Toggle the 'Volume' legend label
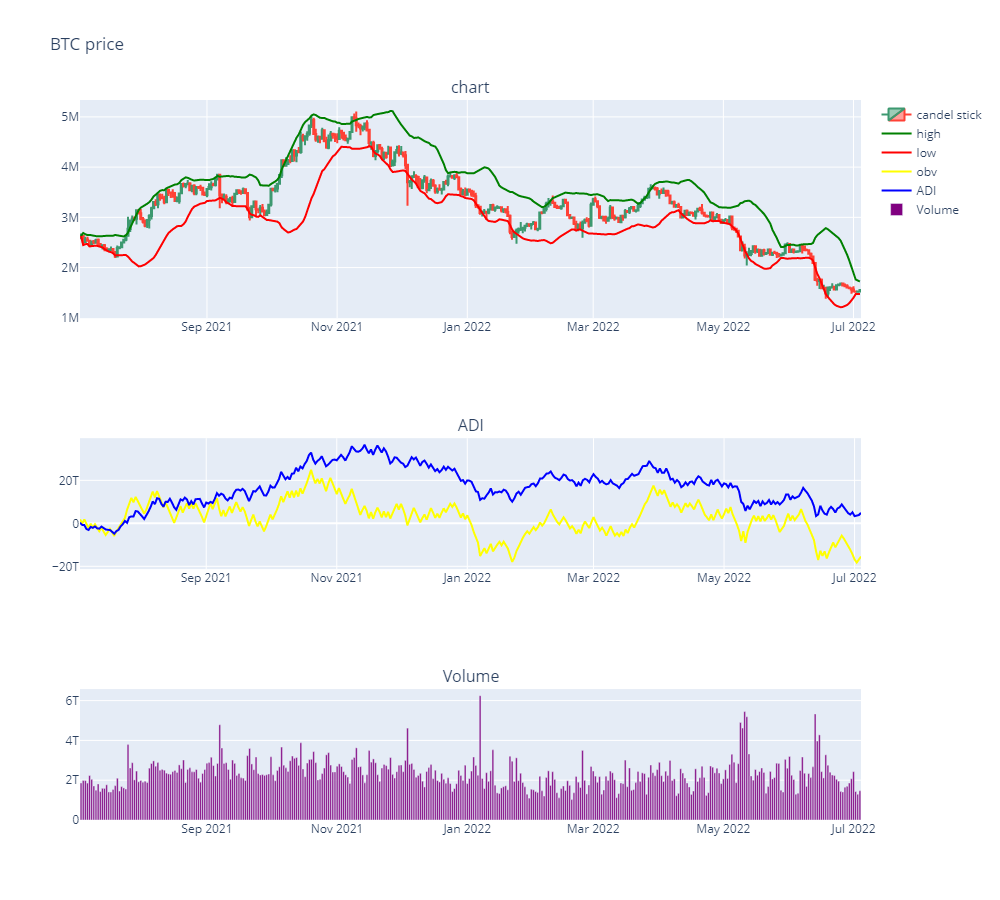The image size is (1000, 900). [937, 209]
